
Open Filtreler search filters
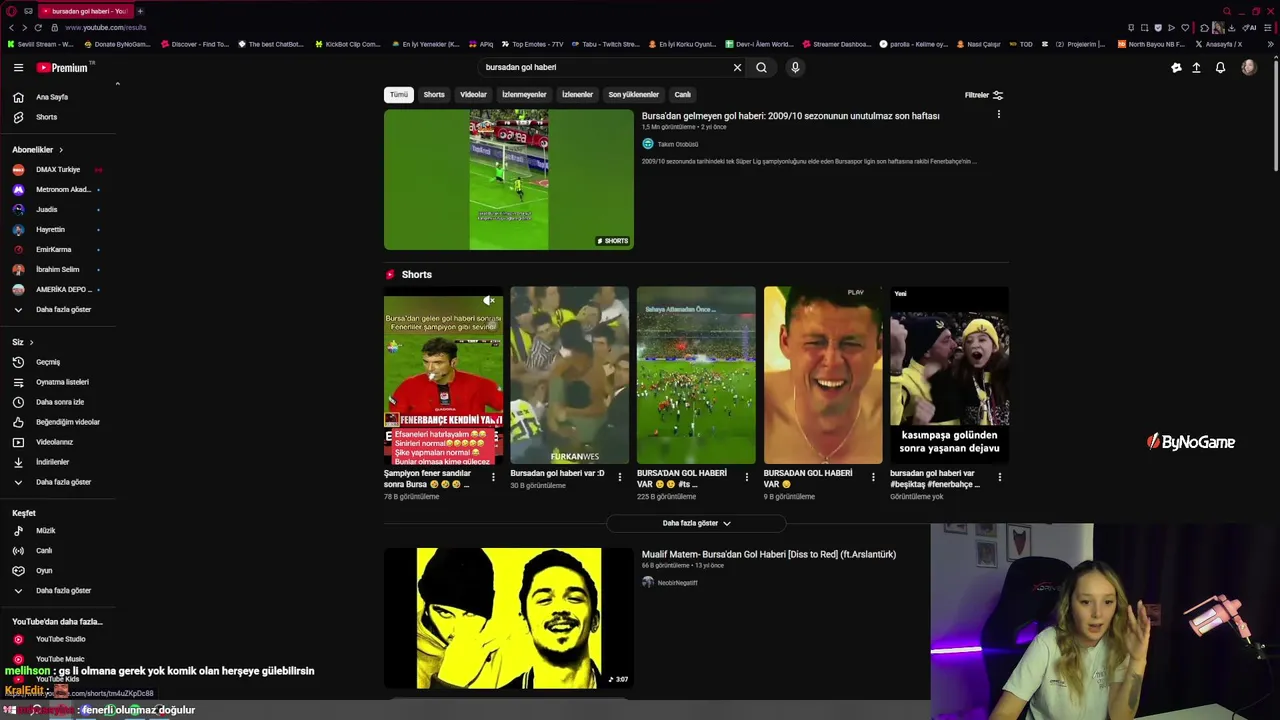point(984,95)
